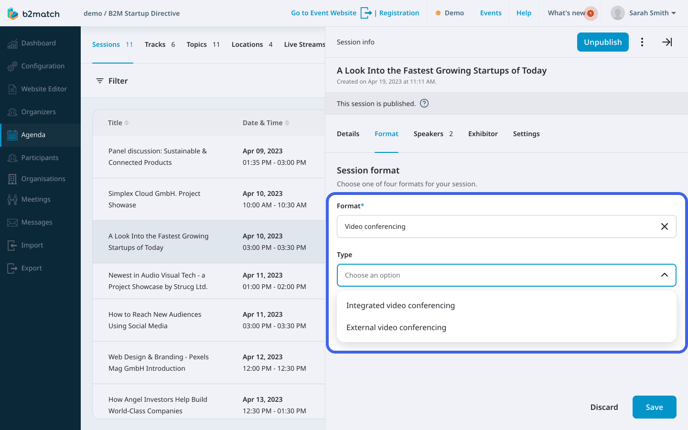Open the Events link in header
The height and width of the screenshot is (430, 688).
(x=491, y=13)
